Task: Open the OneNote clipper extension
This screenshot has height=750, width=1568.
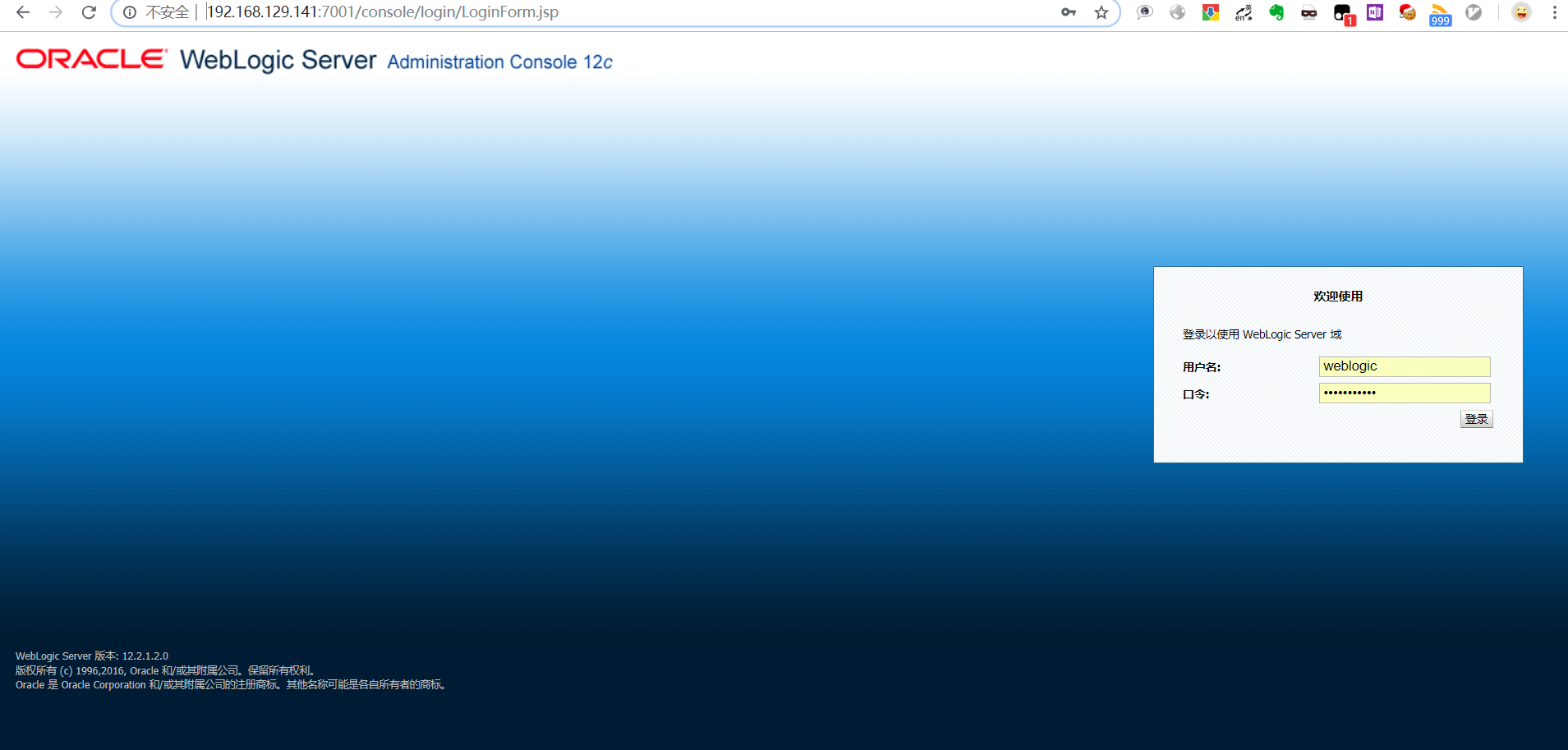Action: tap(1375, 12)
